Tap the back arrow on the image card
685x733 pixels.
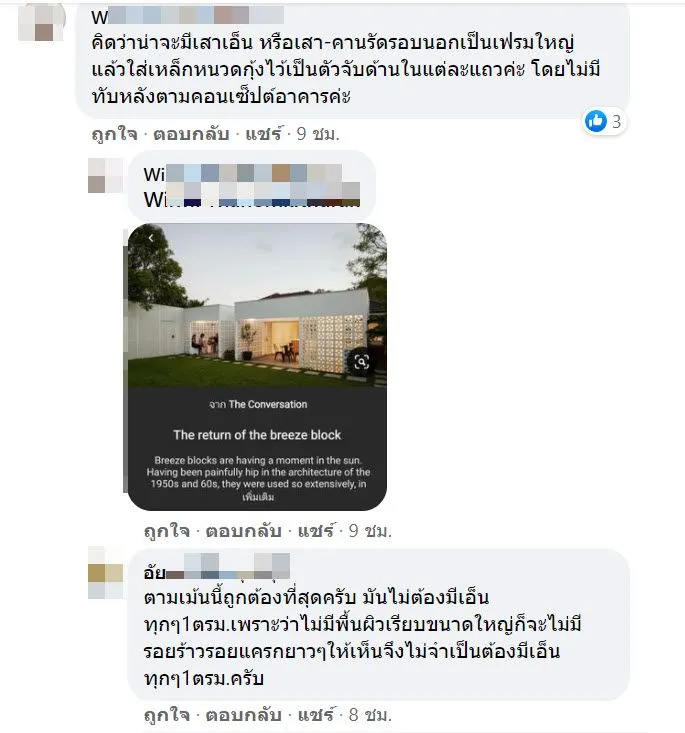point(151,238)
